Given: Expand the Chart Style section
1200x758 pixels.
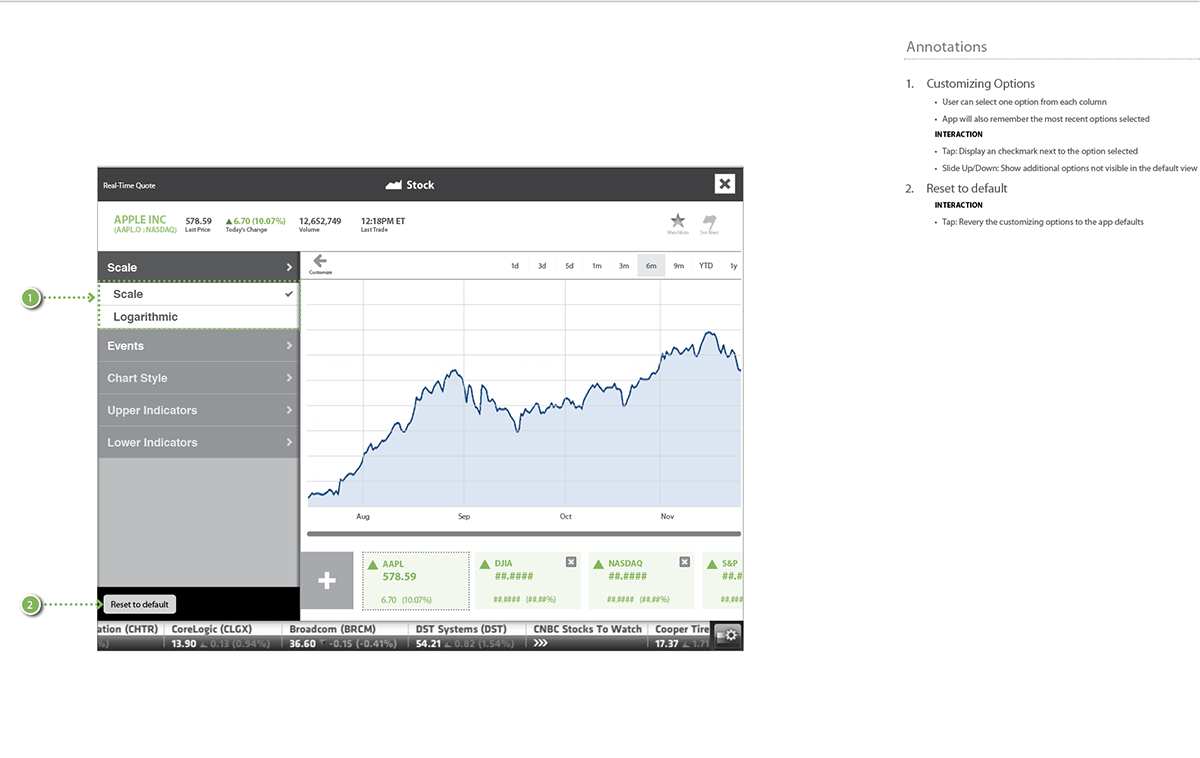Looking at the screenshot, I should coord(198,378).
